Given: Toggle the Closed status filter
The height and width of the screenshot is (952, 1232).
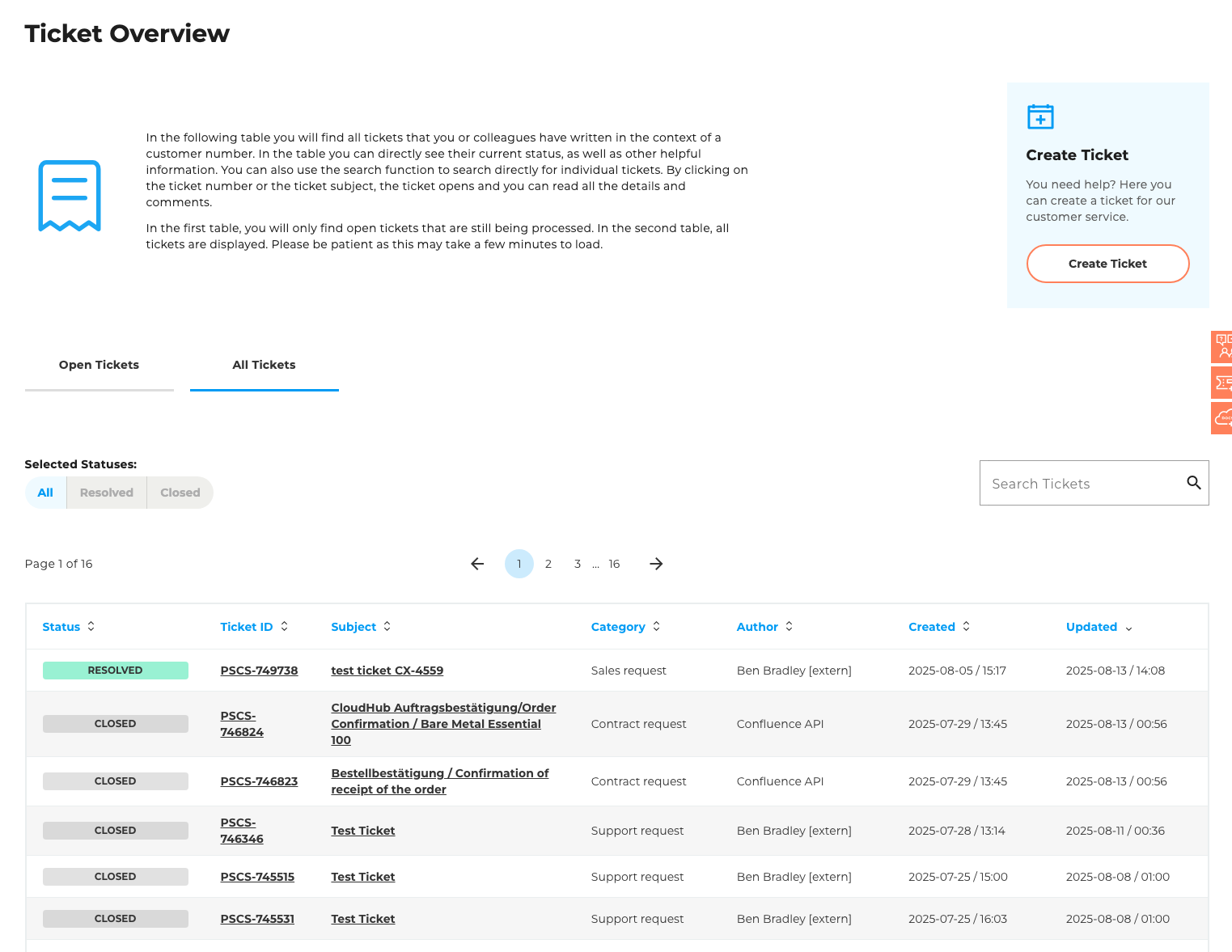Looking at the screenshot, I should [180, 493].
